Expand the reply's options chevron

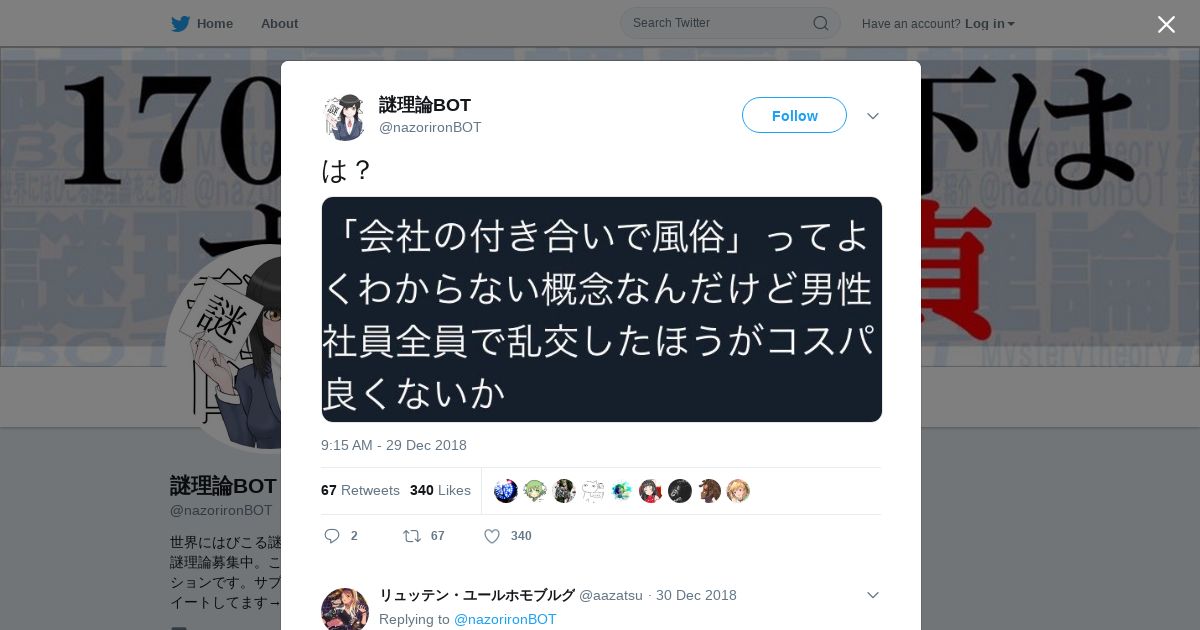point(873,595)
